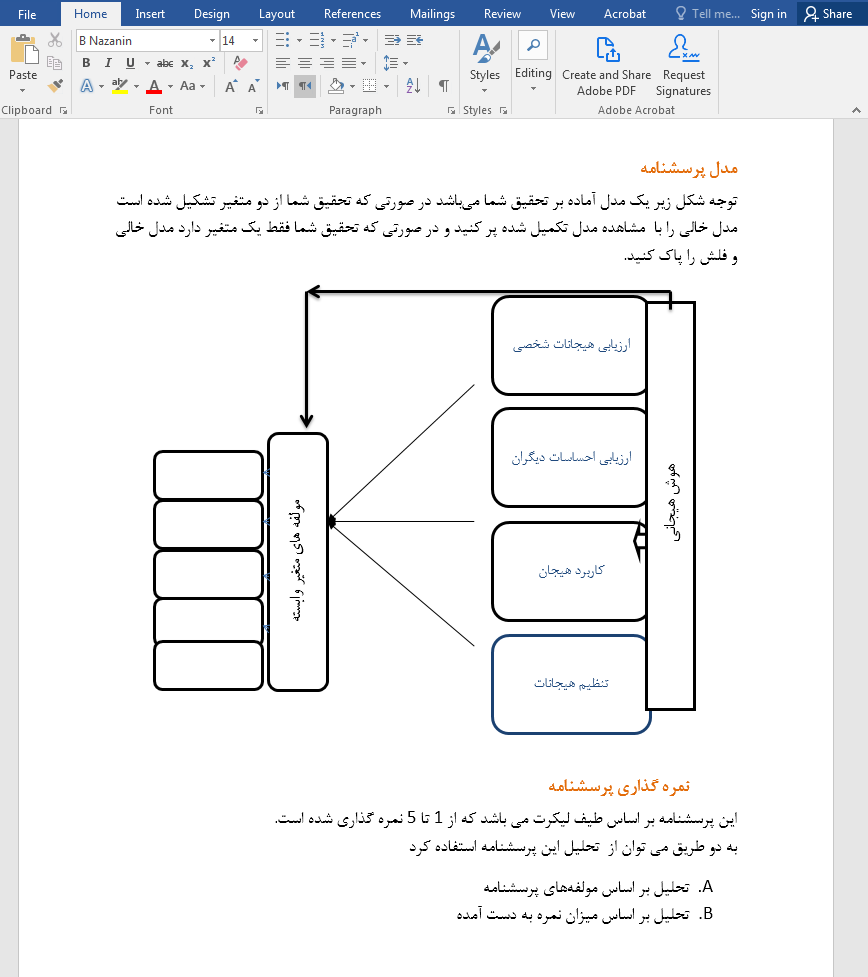Apply subscript formatting

[185, 62]
